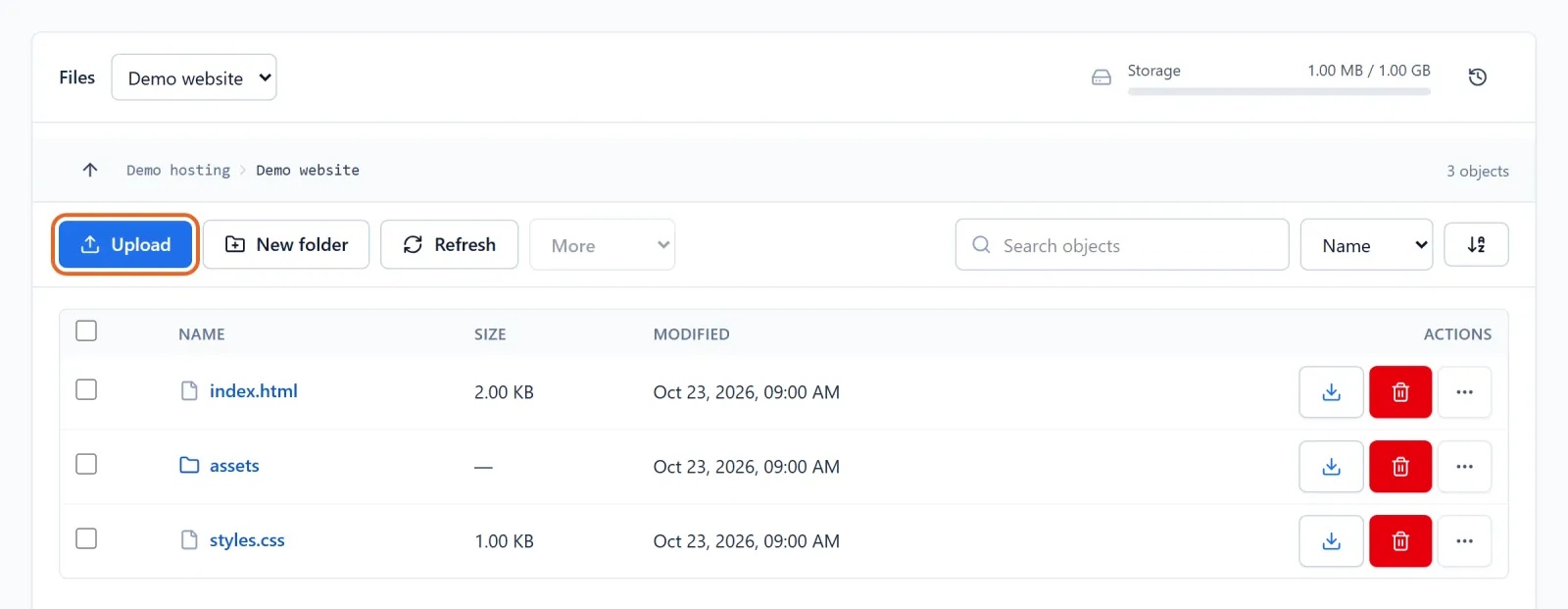Click the Demo website breadcrumb
Screen dimensions: 1568x609
coord(308,171)
